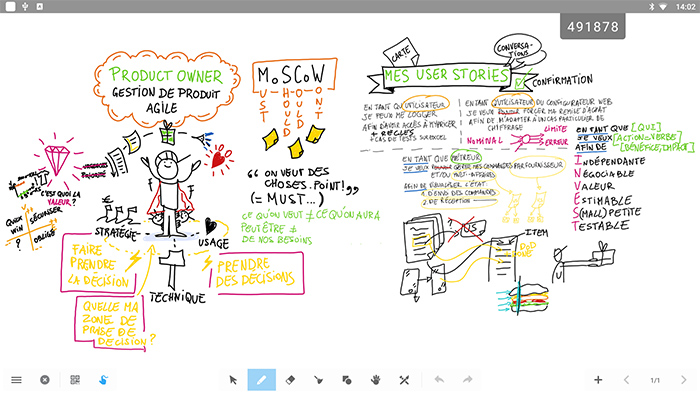Choose the eraser tool
This screenshot has height=394, width=700.
click(x=290, y=380)
